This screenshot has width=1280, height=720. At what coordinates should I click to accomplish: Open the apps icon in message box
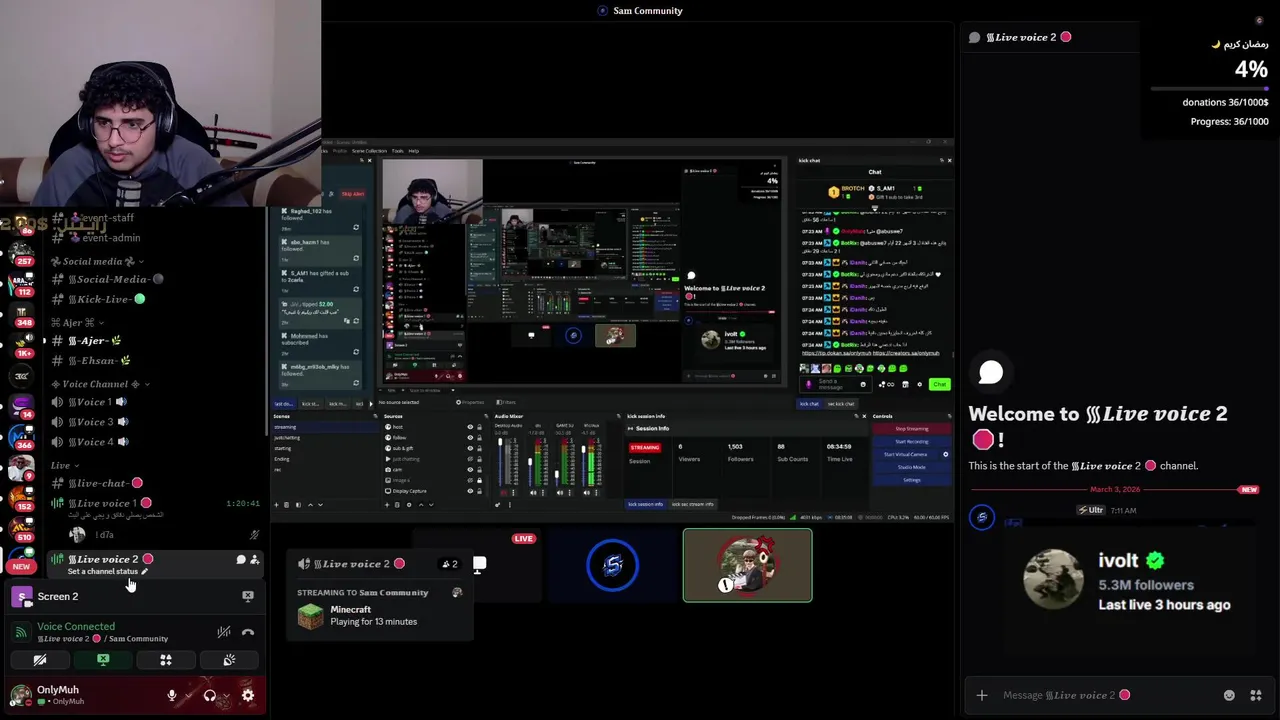[1256, 695]
